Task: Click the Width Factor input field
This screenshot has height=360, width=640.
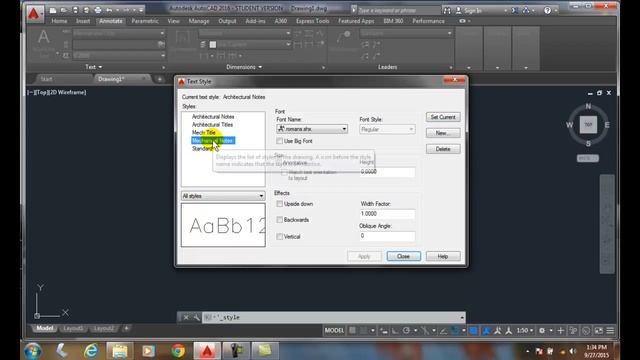Action: point(387,214)
